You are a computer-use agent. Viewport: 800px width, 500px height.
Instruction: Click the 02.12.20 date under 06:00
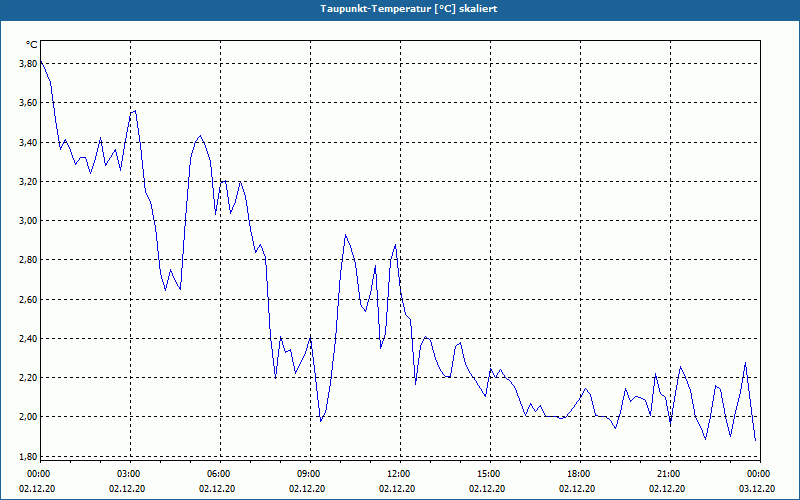pos(217,489)
